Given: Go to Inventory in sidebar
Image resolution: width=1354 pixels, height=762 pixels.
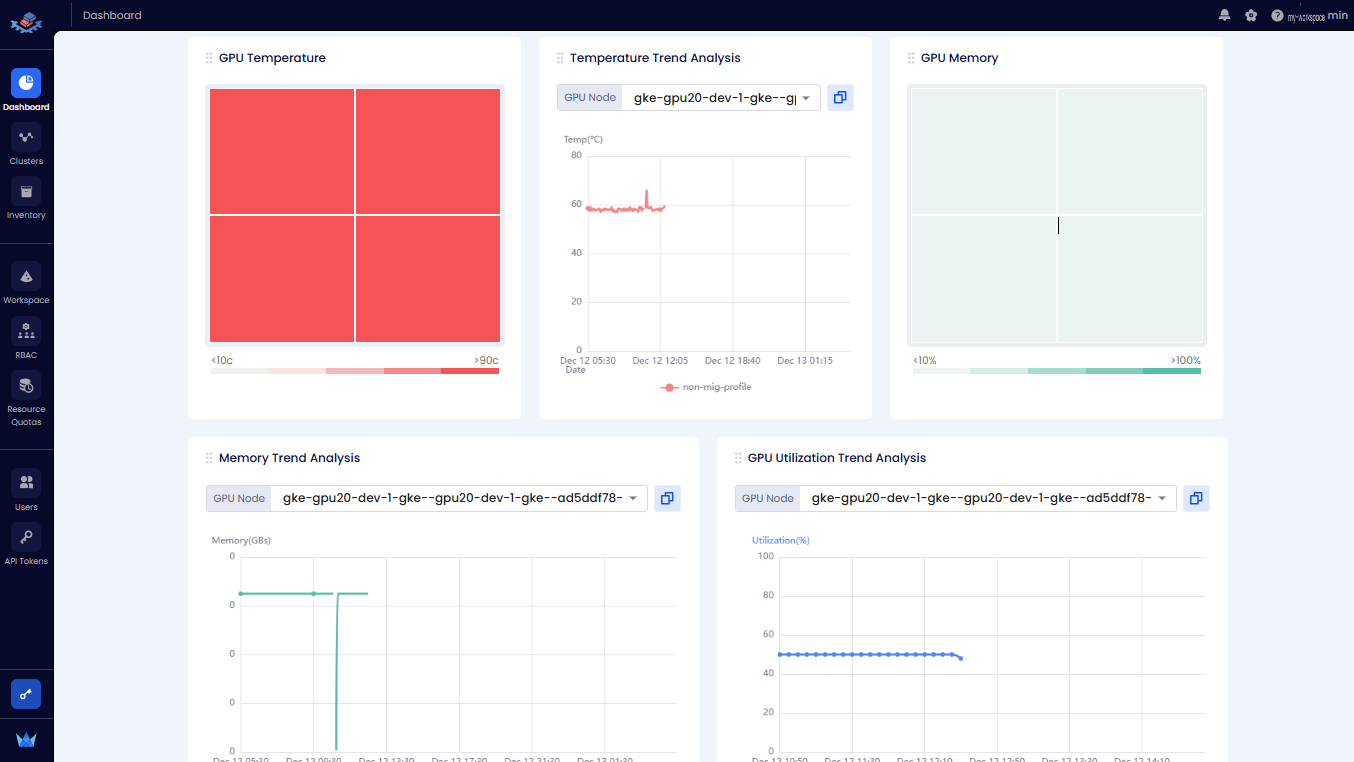Looking at the screenshot, I should click(x=26, y=191).
